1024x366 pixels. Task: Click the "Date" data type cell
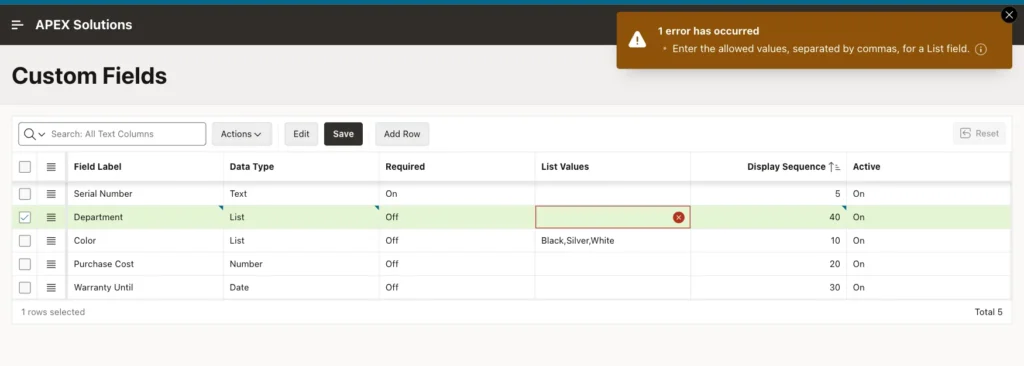pos(301,288)
